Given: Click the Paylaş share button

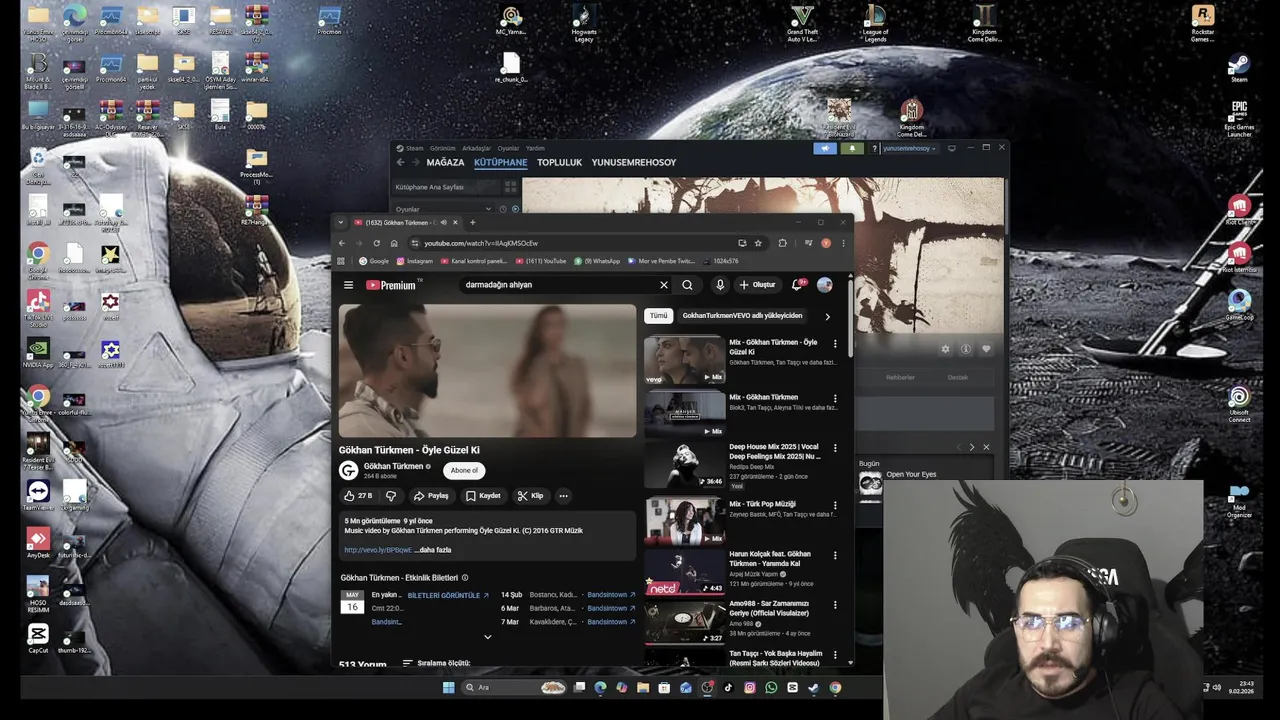Looking at the screenshot, I should coord(431,496).
